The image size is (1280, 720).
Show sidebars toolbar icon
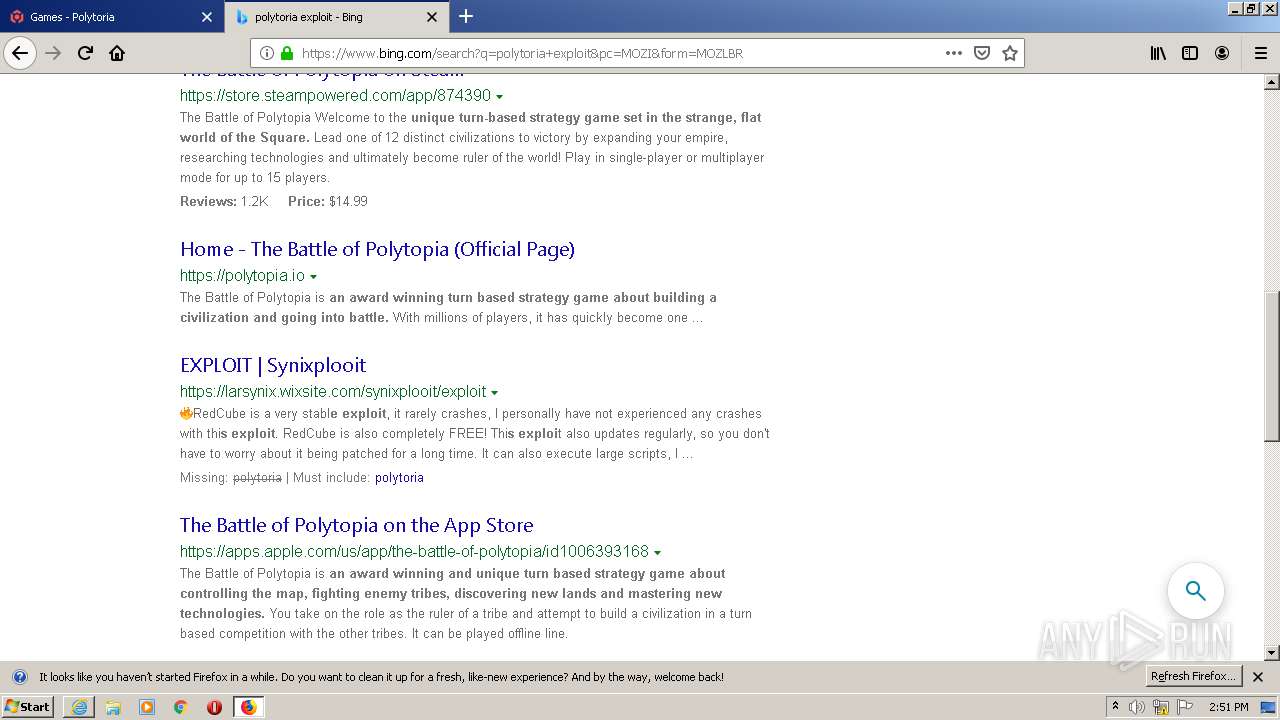[1190, 53]
